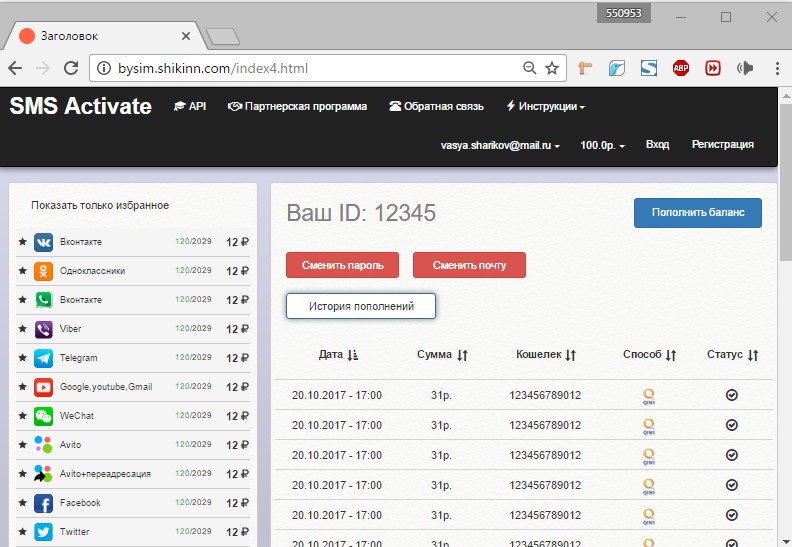The height and width of the screenshot is (547, 792).
Task: Click the Регистрация menu link
Action: coord(723,144)
